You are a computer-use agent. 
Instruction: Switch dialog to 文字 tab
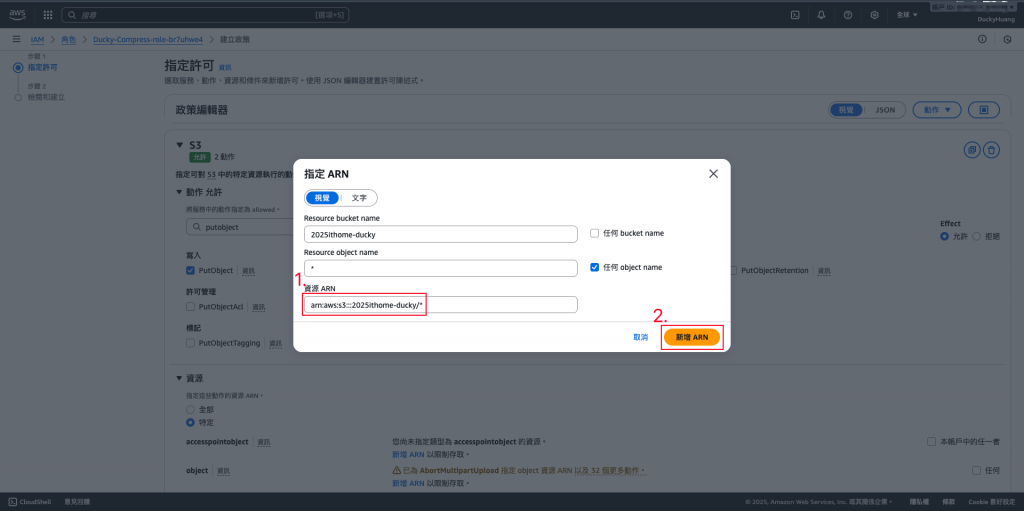coord(359,198)
